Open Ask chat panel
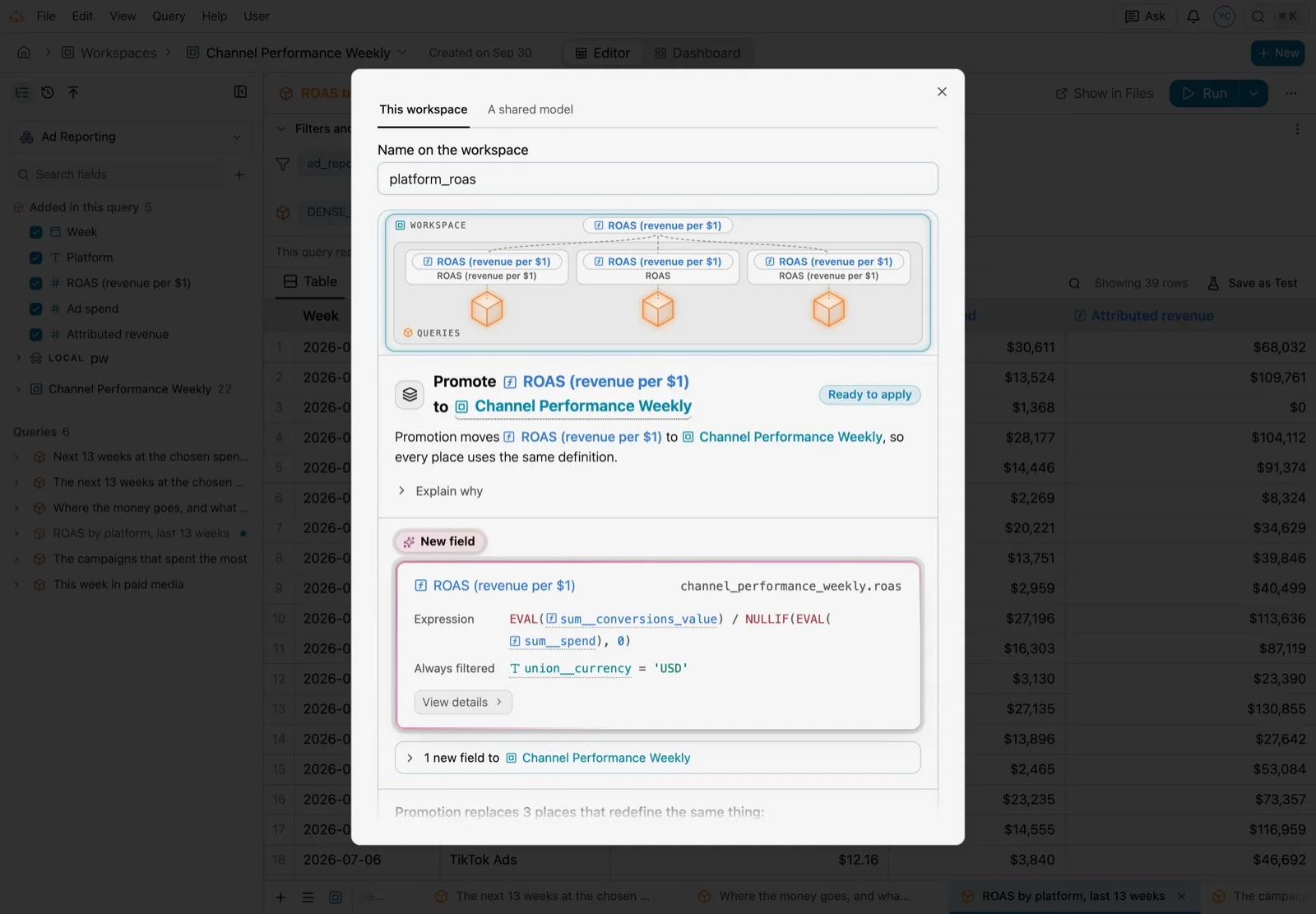This screenshot has height=914, width=1316. point(1145,16)
